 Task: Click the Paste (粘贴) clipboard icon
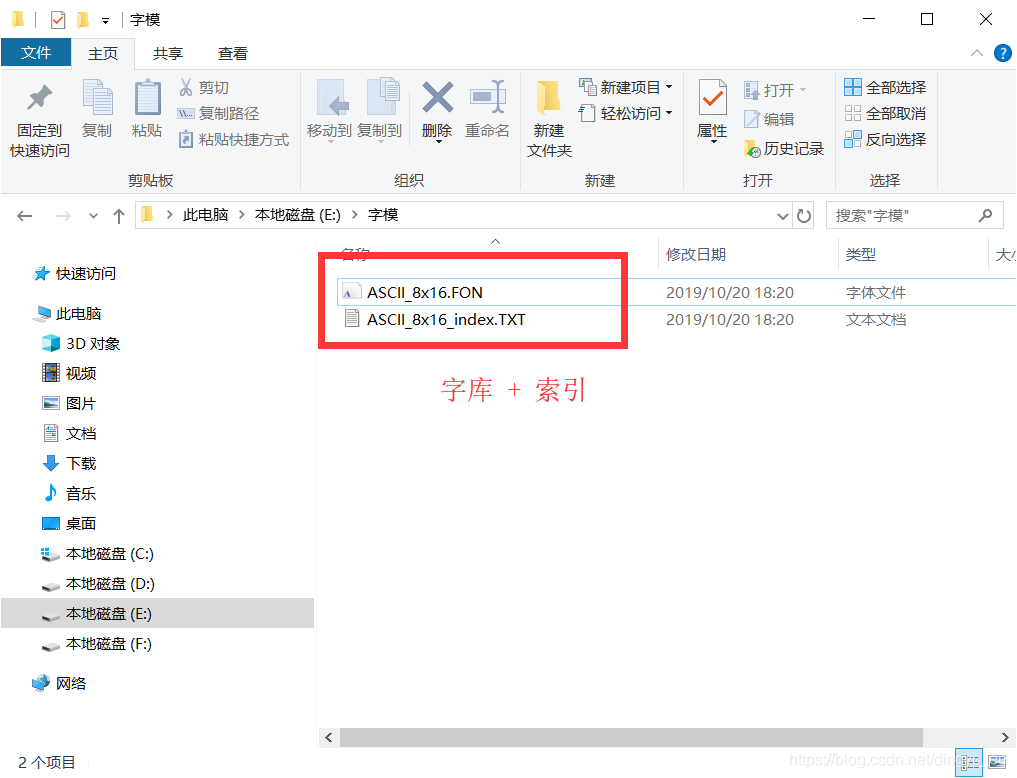tap(148, 98)
